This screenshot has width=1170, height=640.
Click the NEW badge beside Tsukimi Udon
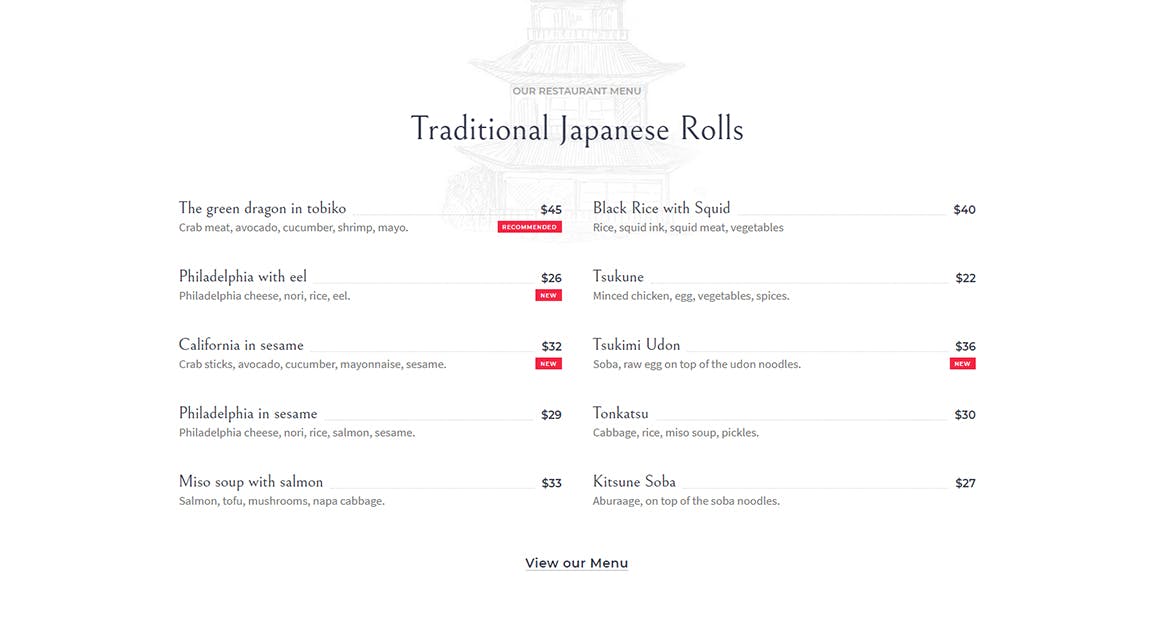coord(963,364)
